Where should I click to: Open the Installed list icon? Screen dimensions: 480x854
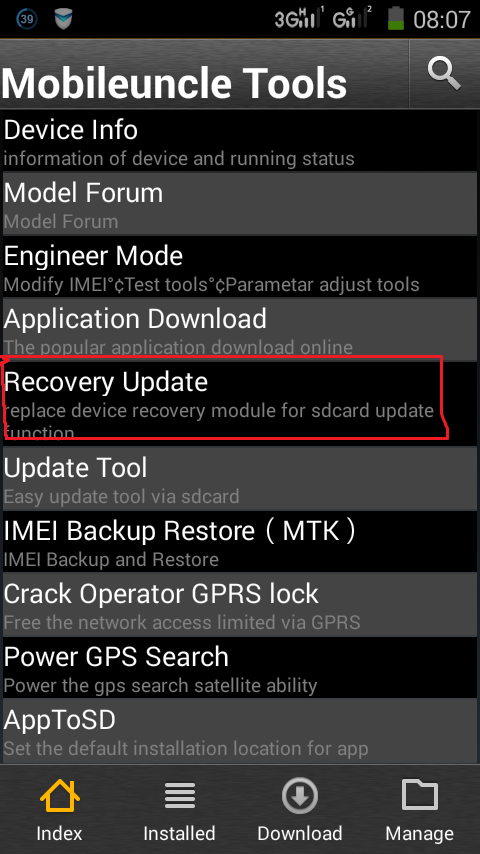(180, 796)
